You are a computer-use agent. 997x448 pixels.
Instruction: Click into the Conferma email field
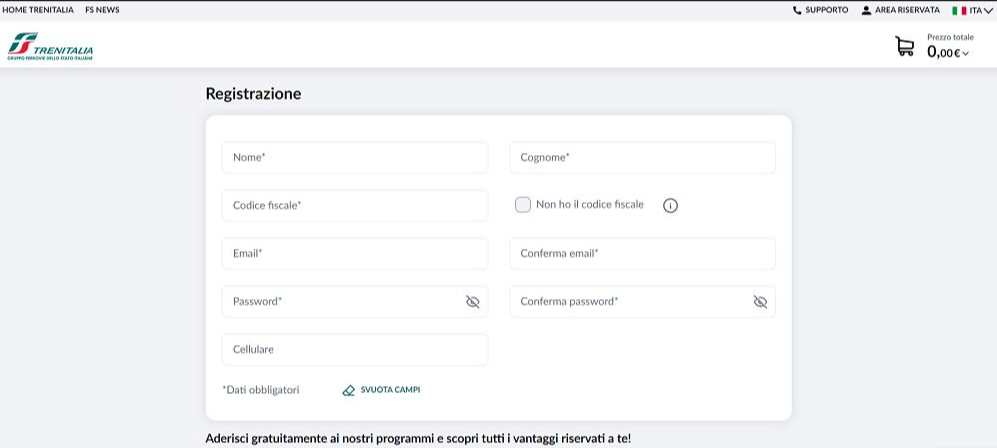point(642,254)
